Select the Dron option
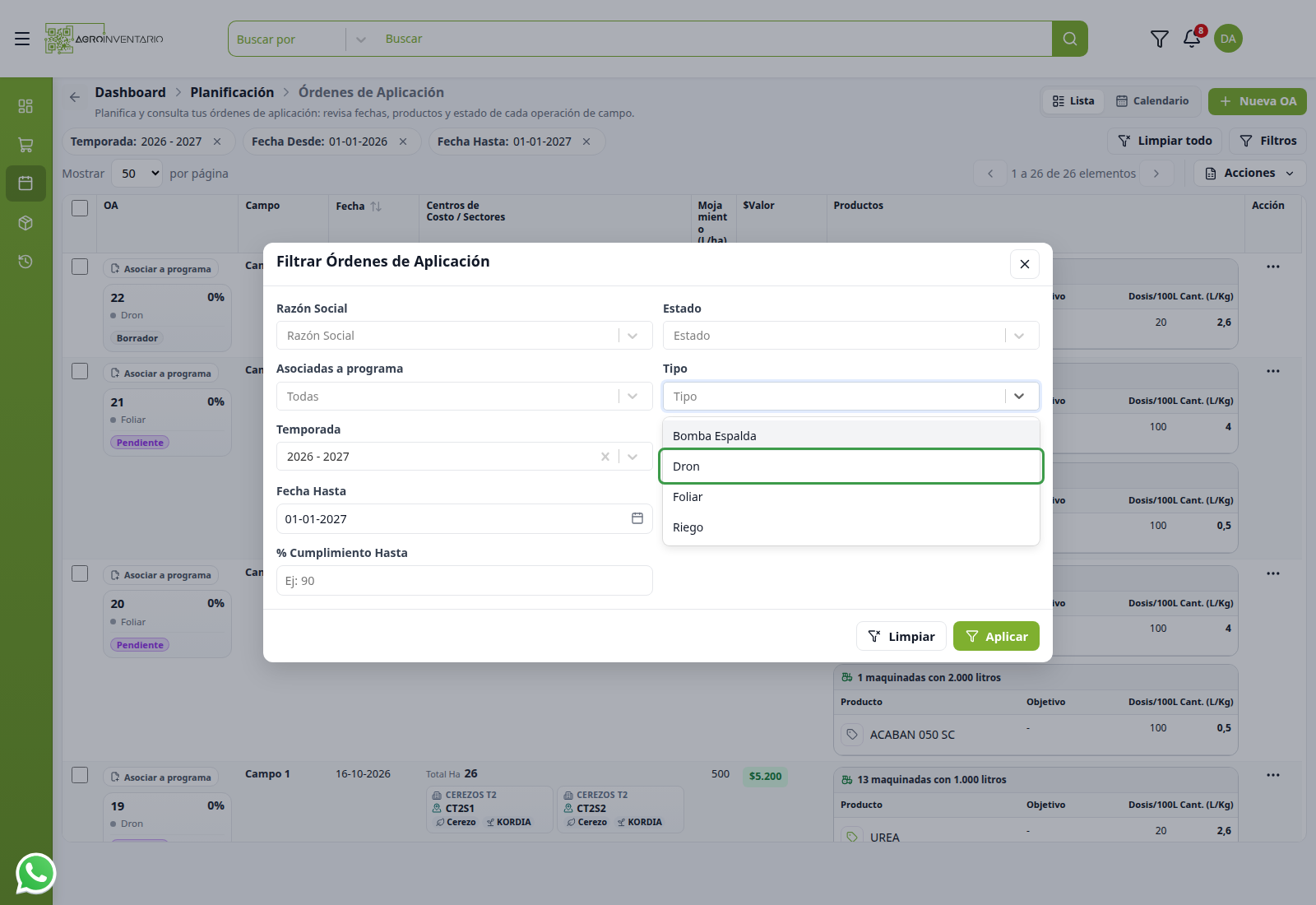 851,466
